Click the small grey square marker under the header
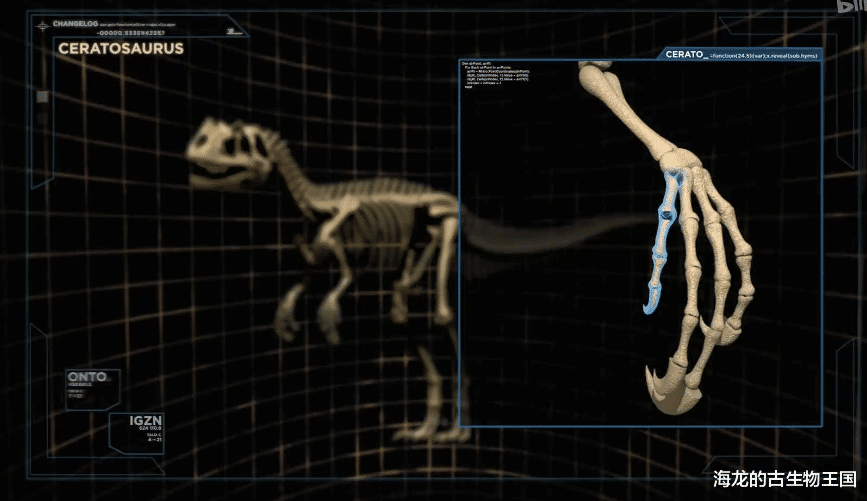The width and height of the screenshot is (867, 501). pyautogui.click(x=42, y=97)
